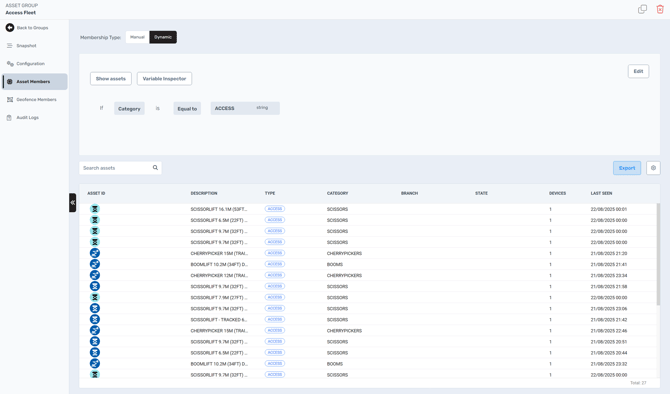
Task: Sort by the LAST SEEN column header
Action: [x=601, y=194]
